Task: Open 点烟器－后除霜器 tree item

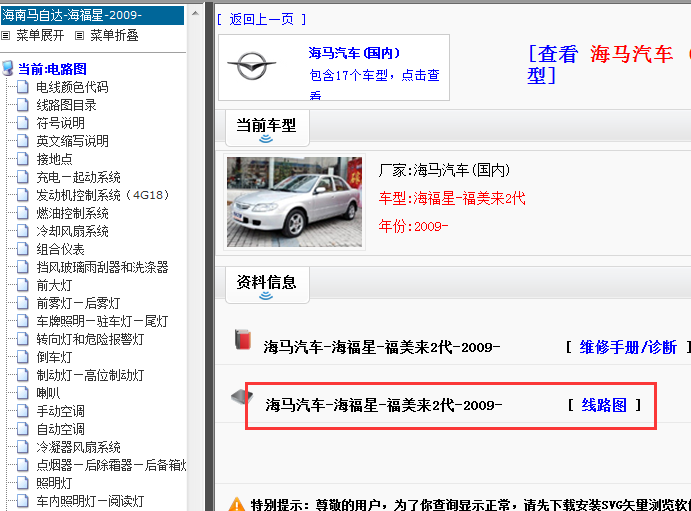Action: (111, 465)
